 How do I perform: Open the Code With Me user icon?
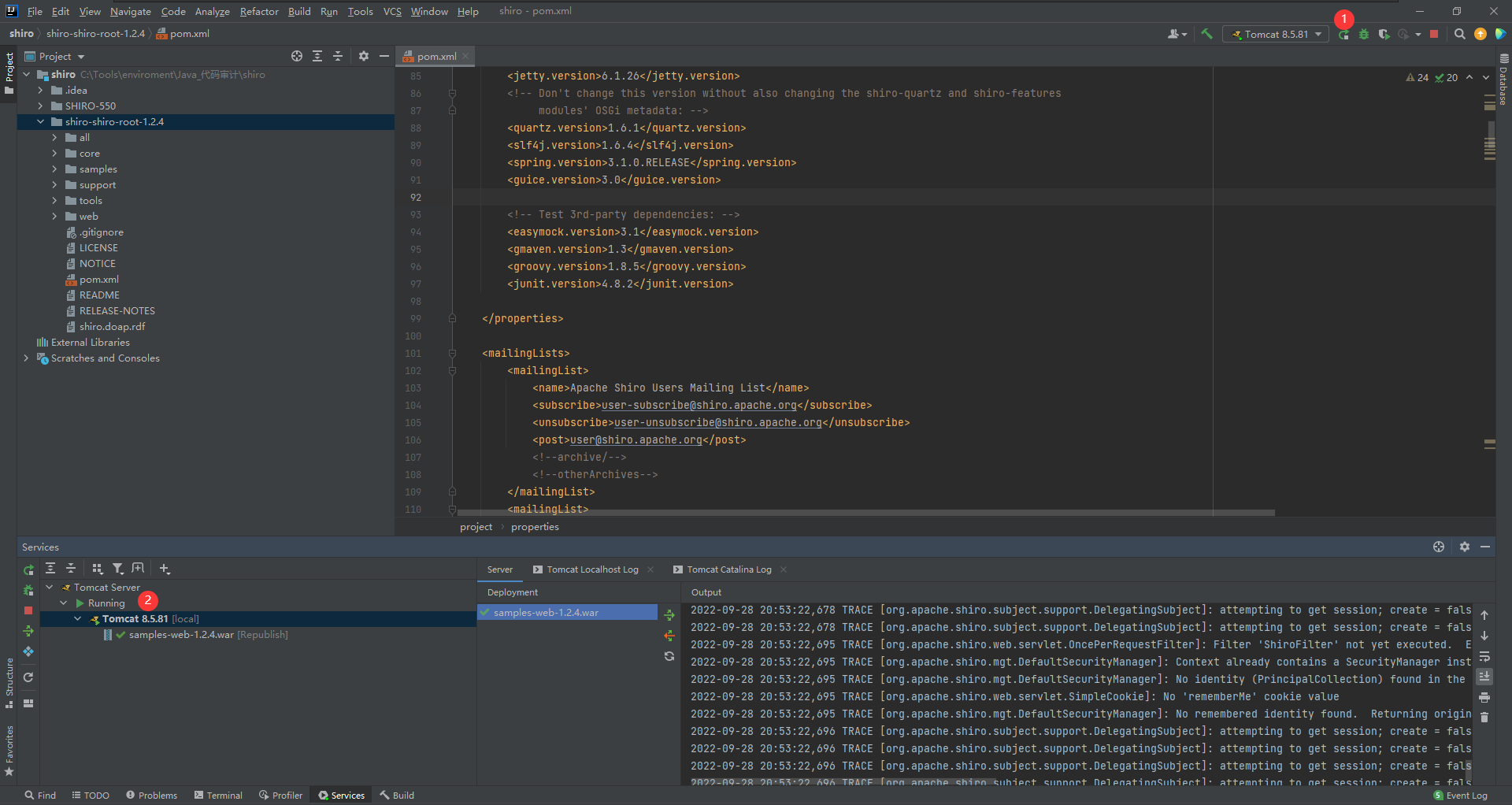[1177, 34]
